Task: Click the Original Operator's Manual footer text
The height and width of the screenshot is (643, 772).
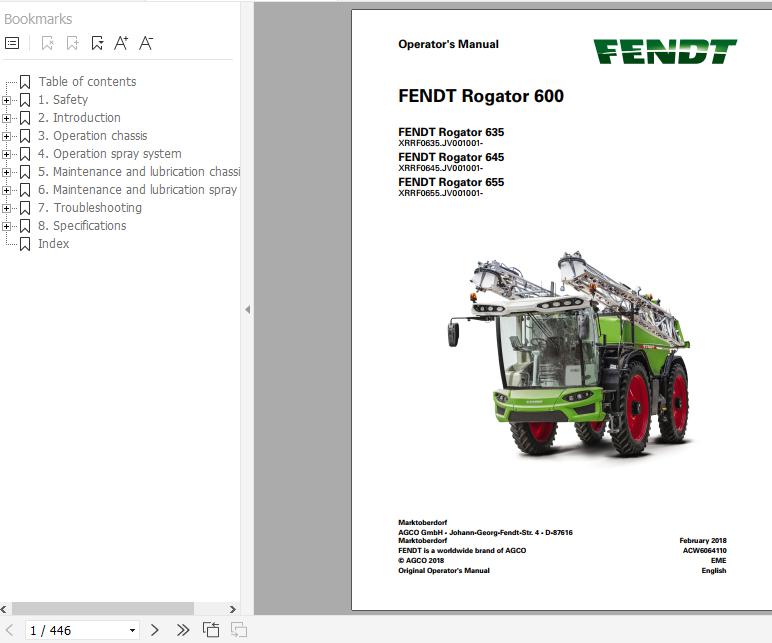Action: 444,571
